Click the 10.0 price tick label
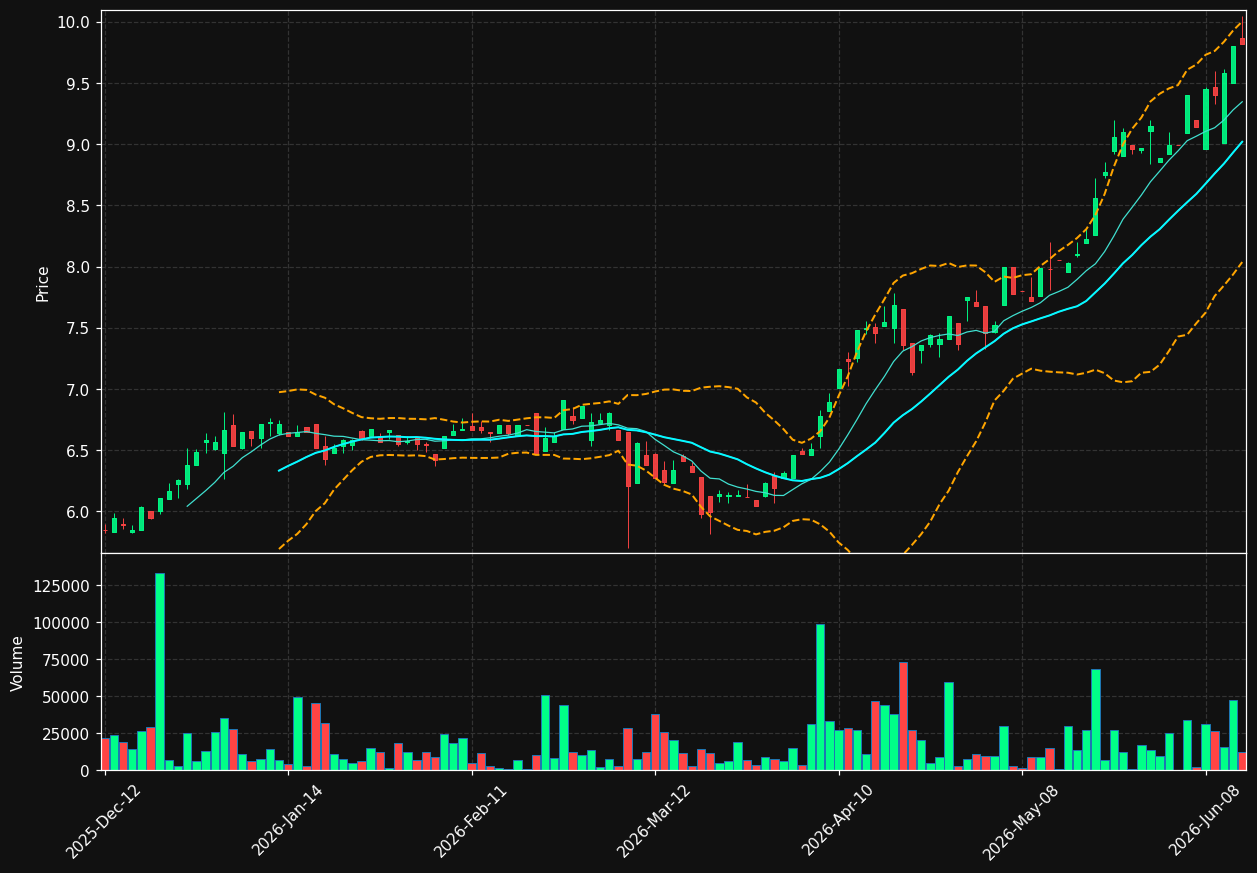The width and height of the screenshot is (1257, 873). (74, 23)
